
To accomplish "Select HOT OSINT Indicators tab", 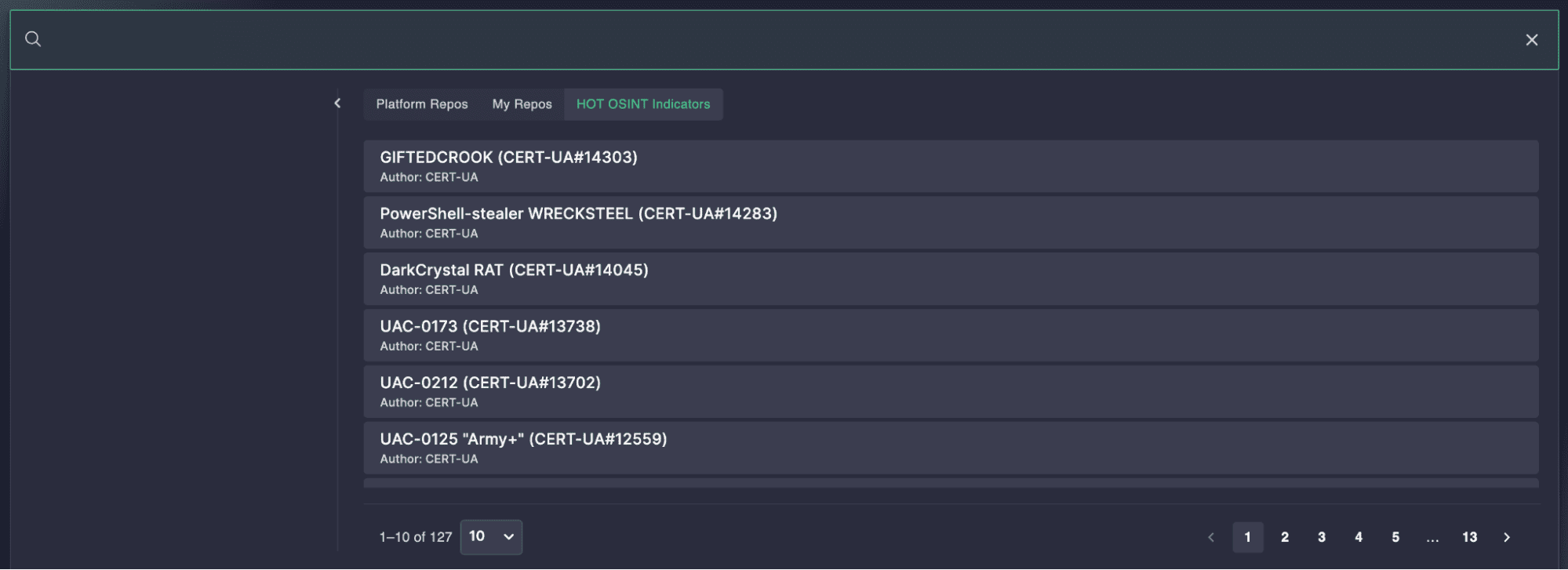I will (x=643, y=104).
